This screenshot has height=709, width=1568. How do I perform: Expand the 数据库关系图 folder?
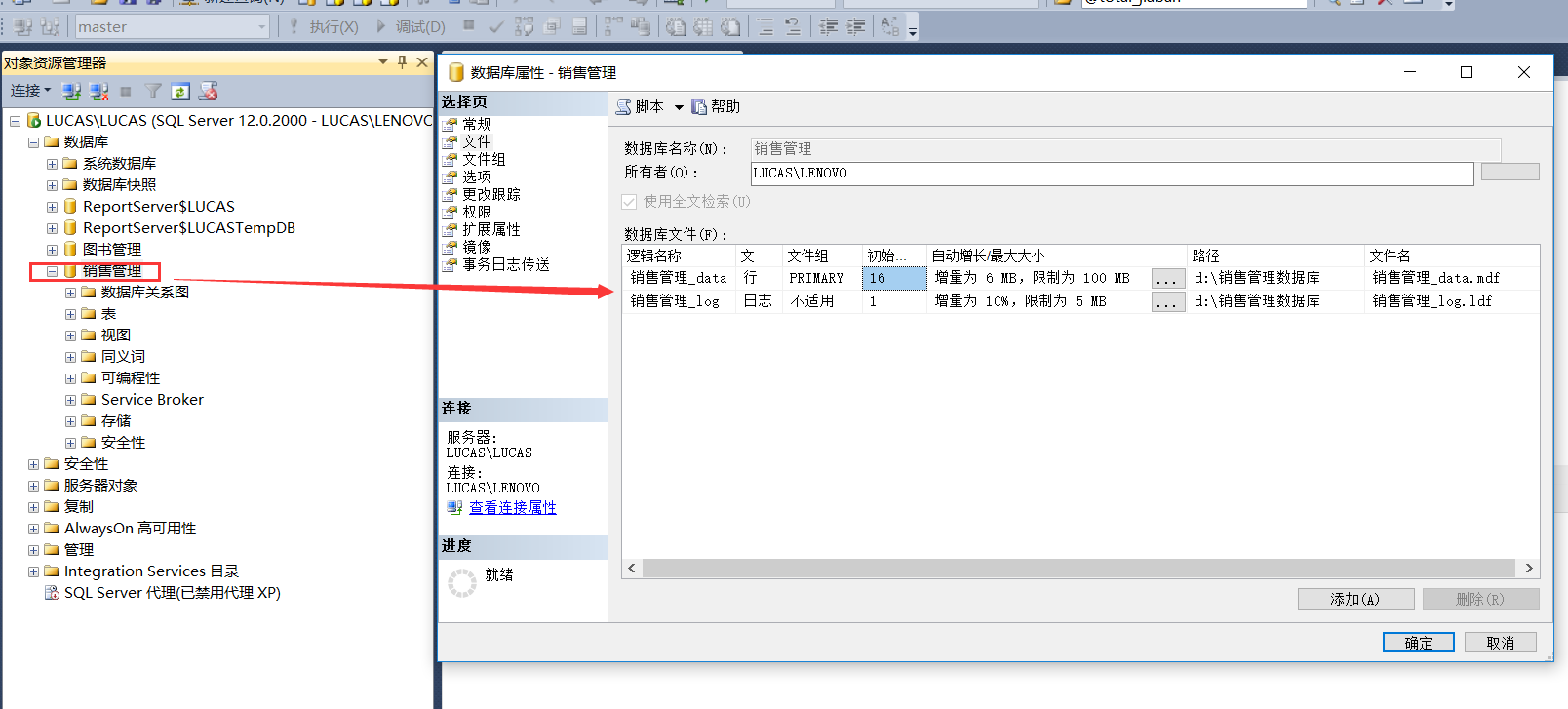coord(70,293)
